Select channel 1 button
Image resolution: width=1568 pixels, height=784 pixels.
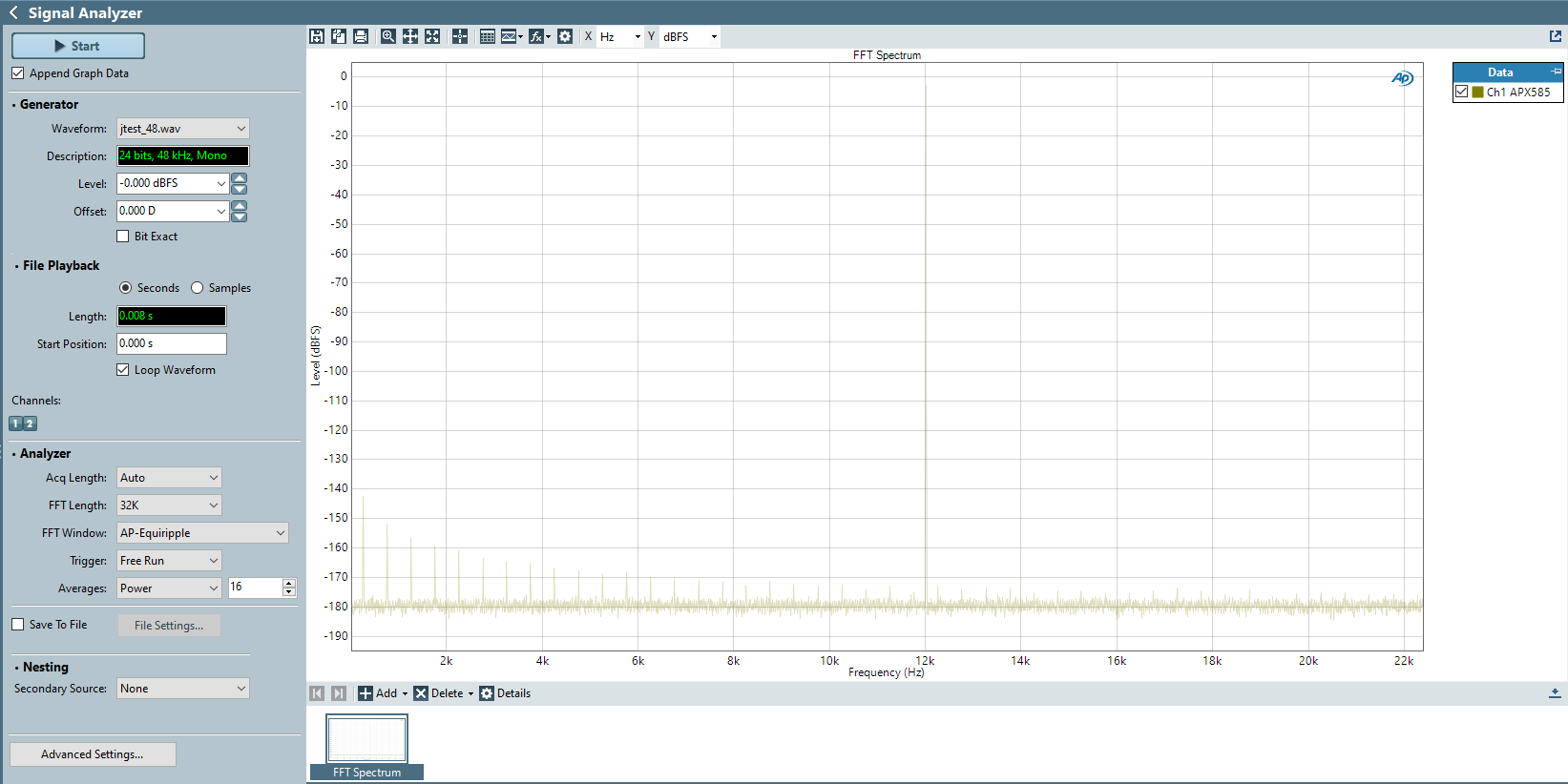(16, 423)
